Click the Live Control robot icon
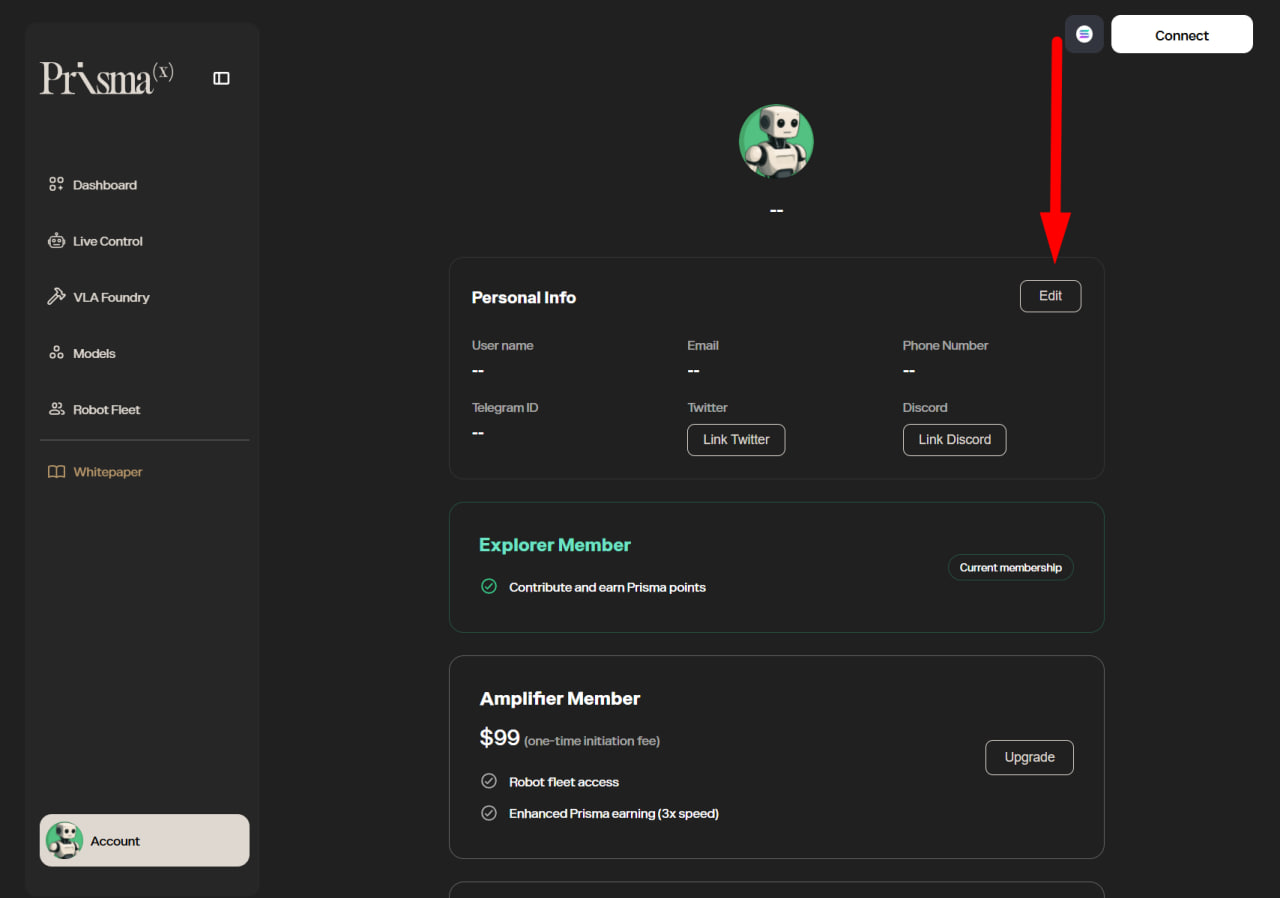 point(56,241)
